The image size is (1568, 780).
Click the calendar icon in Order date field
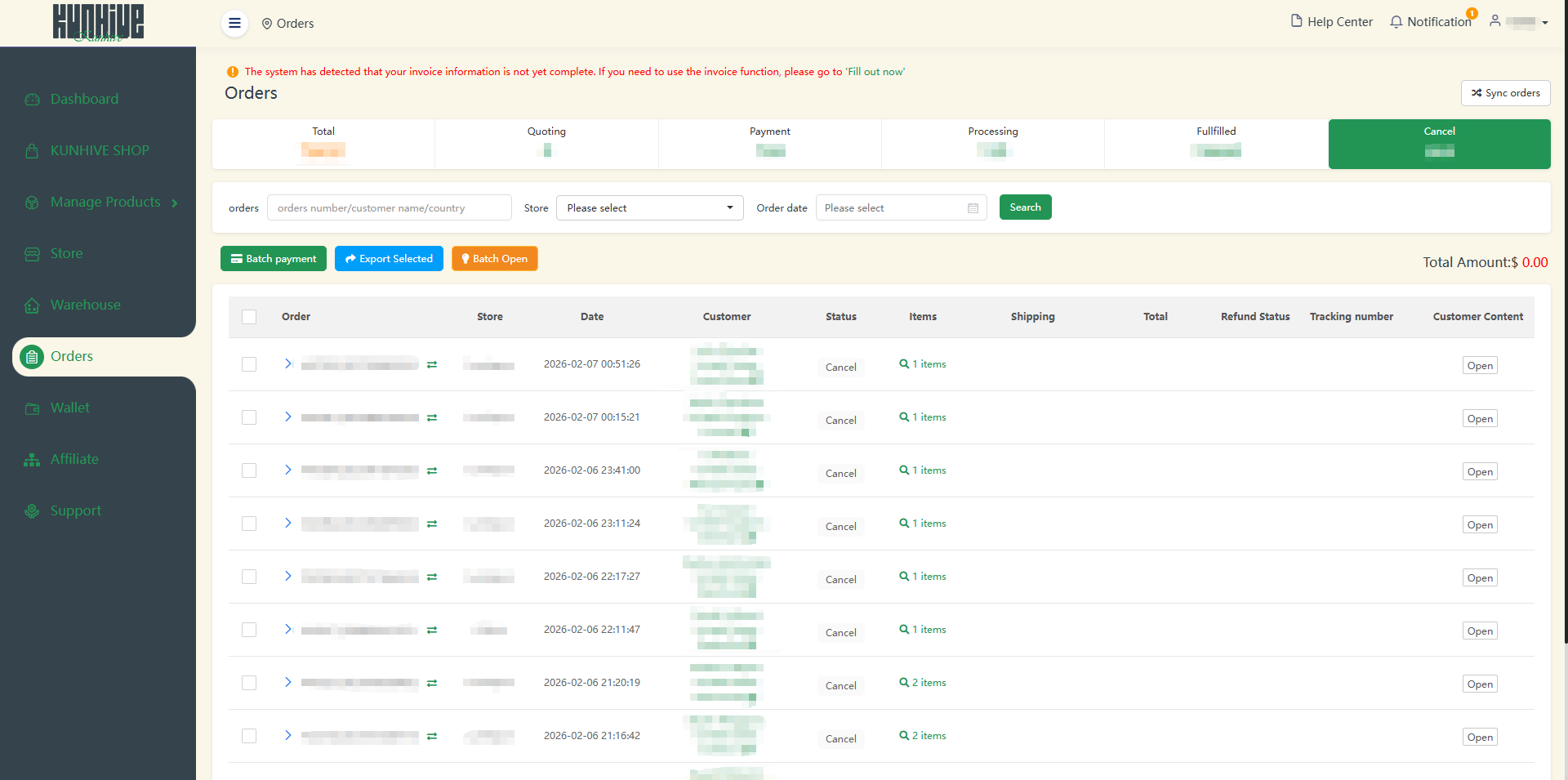[973, 208]
